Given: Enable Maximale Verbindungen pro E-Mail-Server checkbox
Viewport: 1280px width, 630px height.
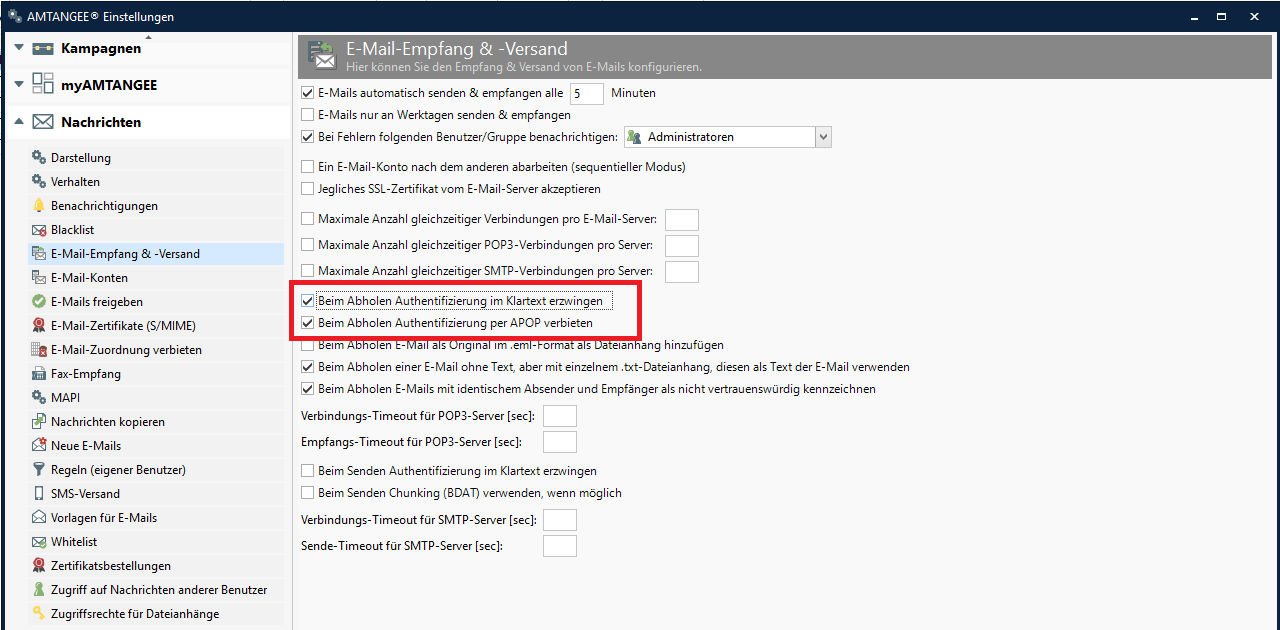Looking at the screenshot, I should (x=308, y=219).
